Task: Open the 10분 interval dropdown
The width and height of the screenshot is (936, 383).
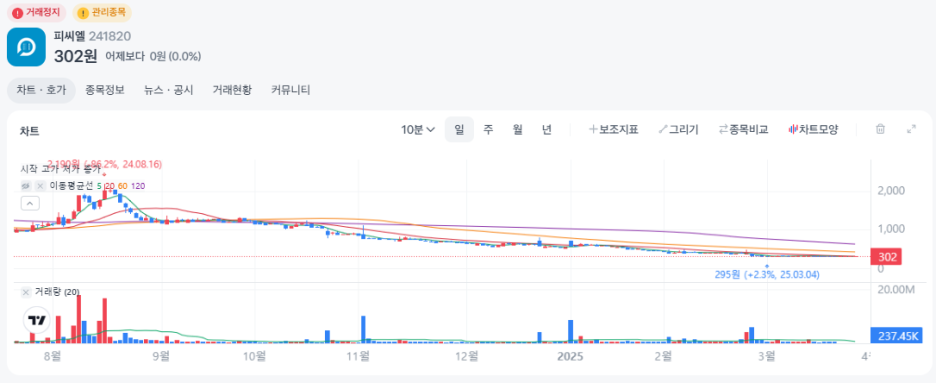Action: pos(418,129)
